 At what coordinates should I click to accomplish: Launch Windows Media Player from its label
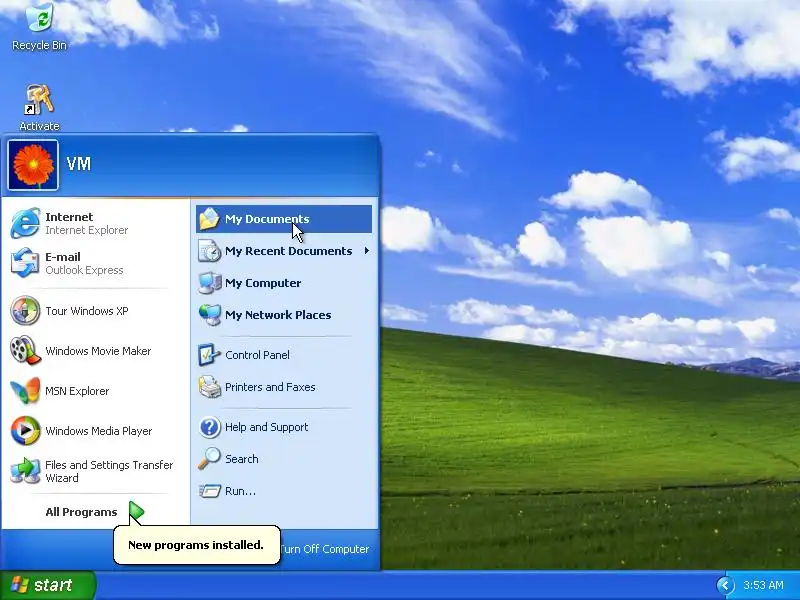98,431
